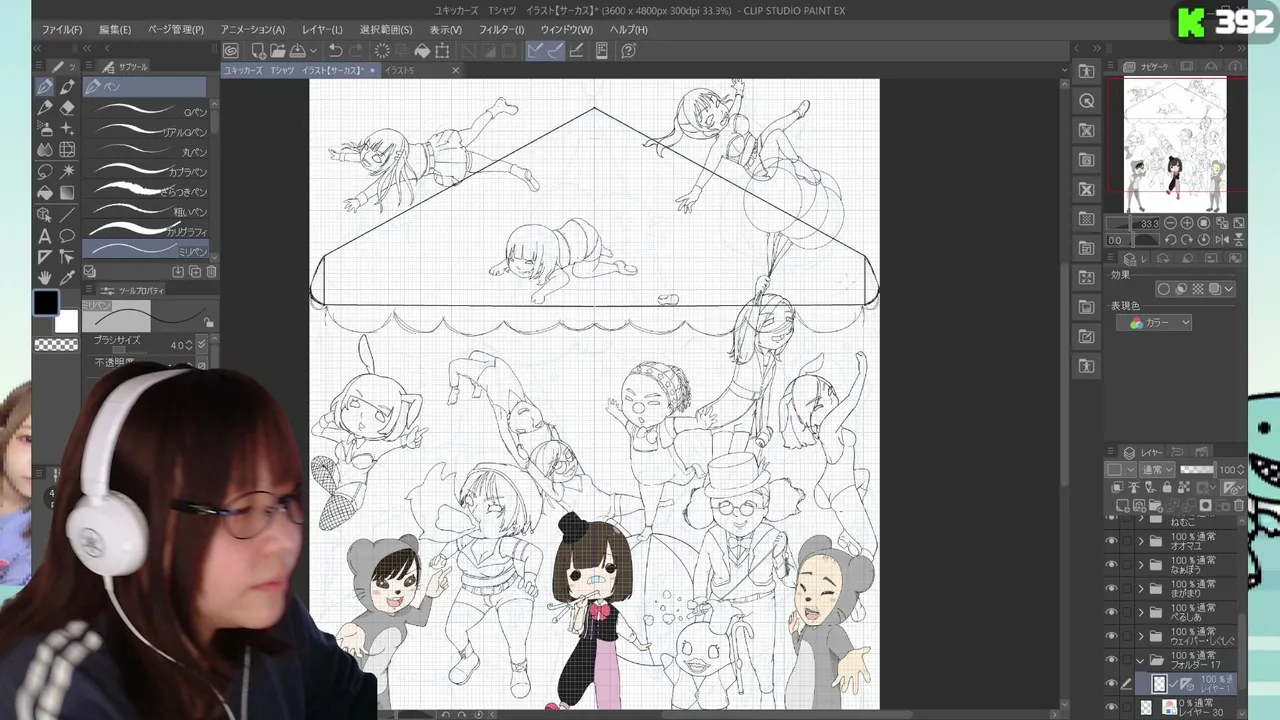This screenshot has height=720, width=1280.
Task: Open the save options dropdown arrow
Action: pyautogui.click(x=313, y=51)
